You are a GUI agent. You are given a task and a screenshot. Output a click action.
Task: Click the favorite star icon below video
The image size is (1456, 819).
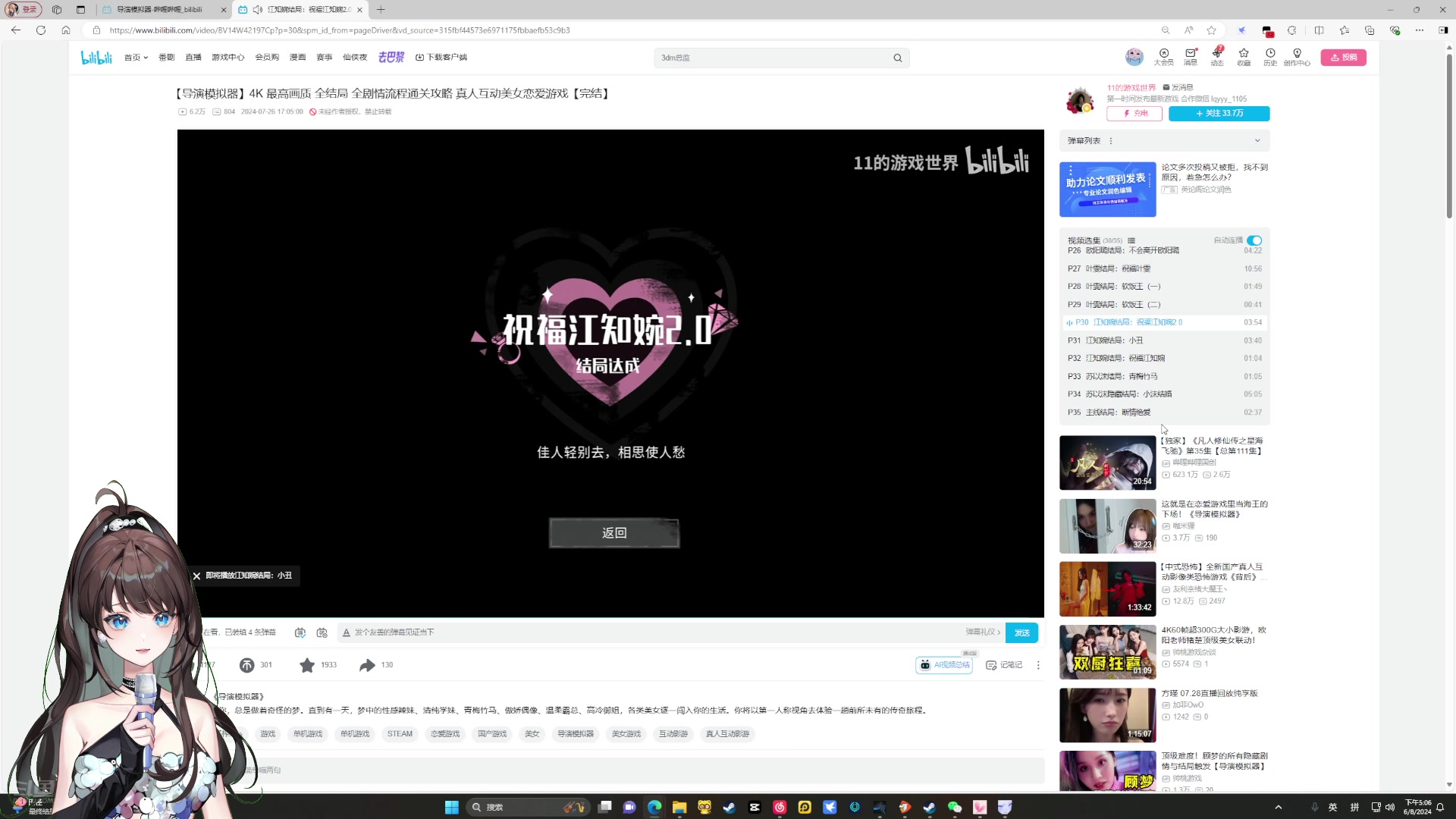click(307, 665)
